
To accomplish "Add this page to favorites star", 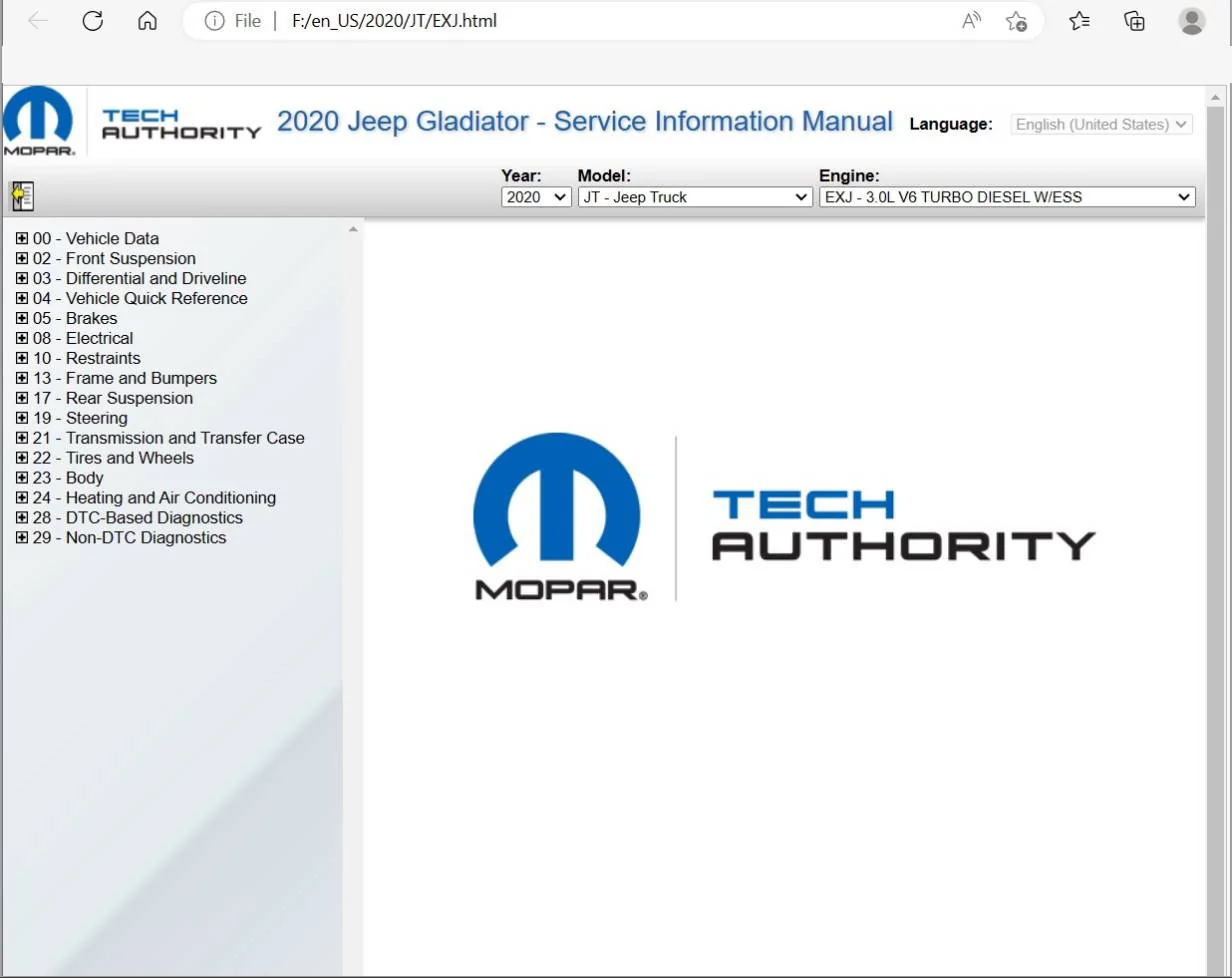I will tap(1016, 21).
